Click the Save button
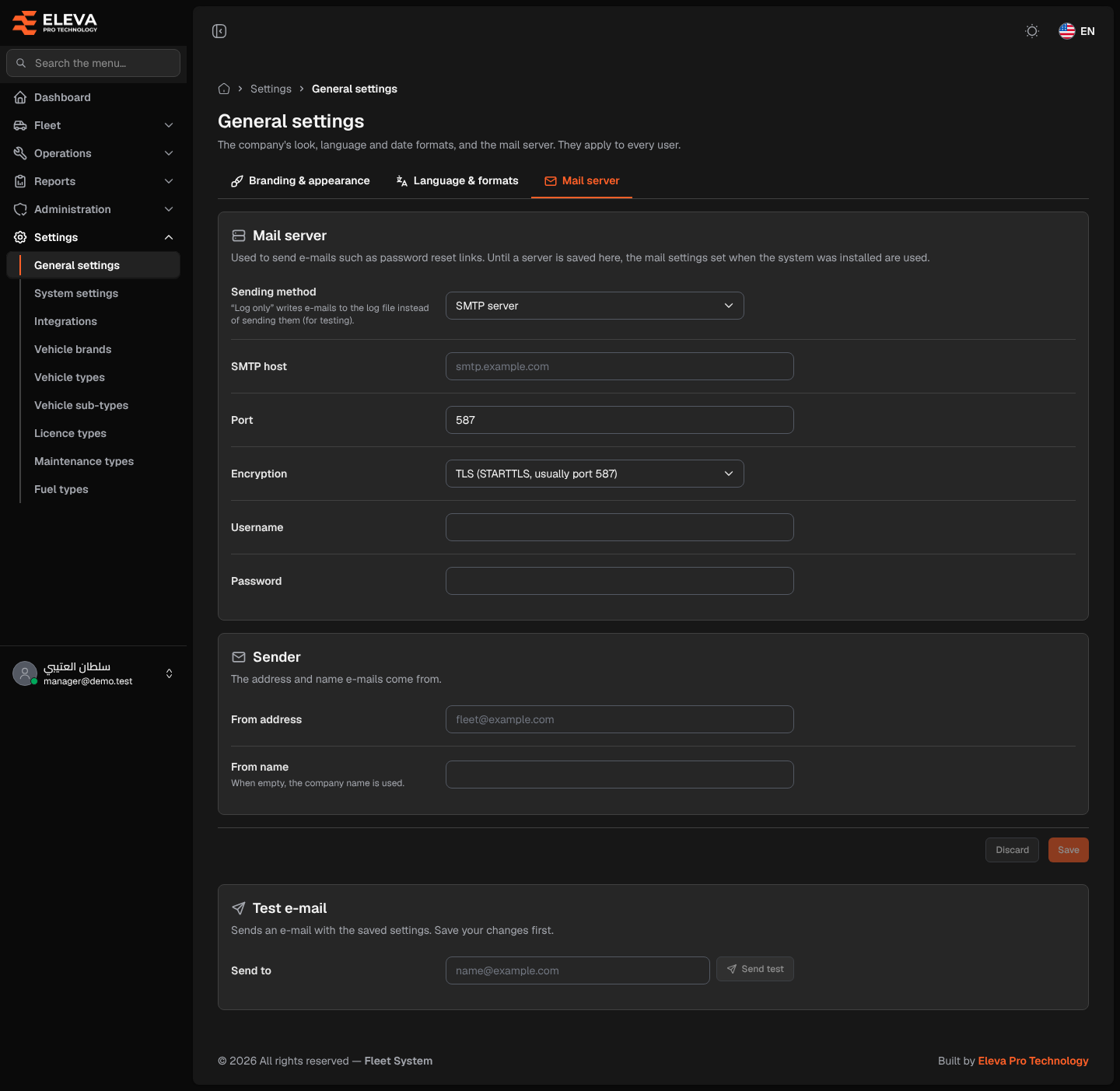1120x1091 pixels. [1069, 850]
